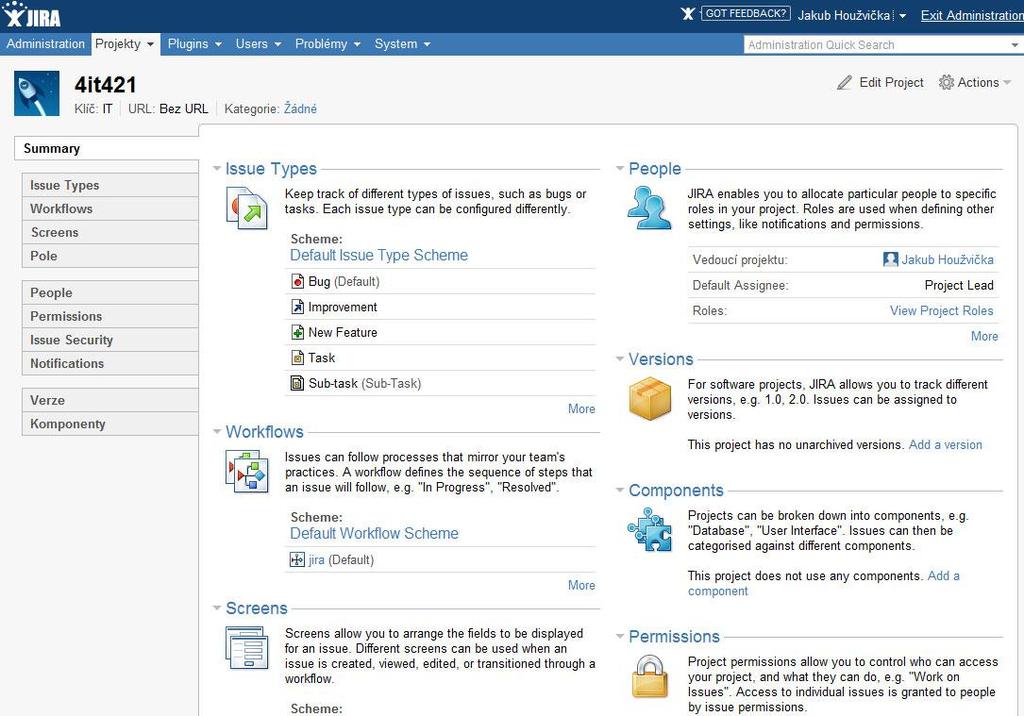The width and height of the screenshot is (1024, 716).
Task: Select Komponenty in the sidebar
Action: point(110,423)
